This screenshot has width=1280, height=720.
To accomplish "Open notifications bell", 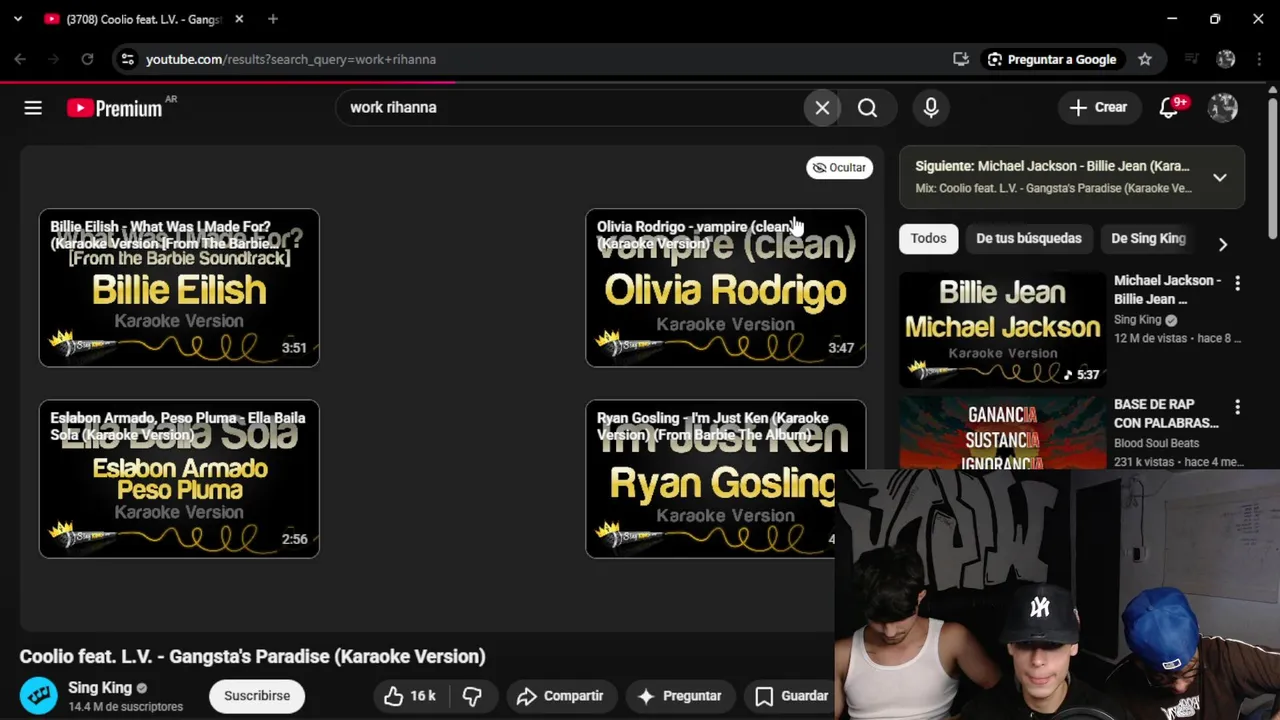I will point(1169,107).
